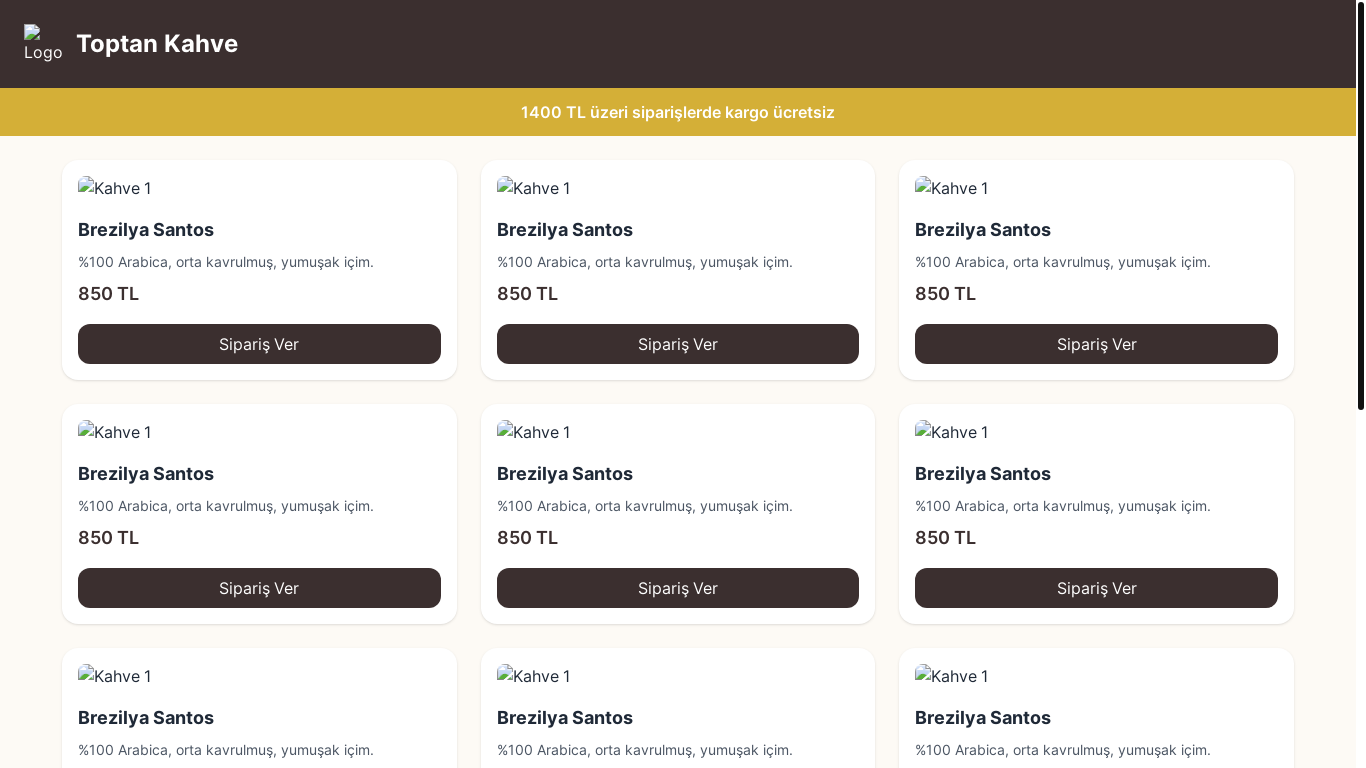Image resolution: width=1366 pixels, height=768 pixels.
Task: Click Brezilya Santos title in third row's right card
Action: click(983, 718)
